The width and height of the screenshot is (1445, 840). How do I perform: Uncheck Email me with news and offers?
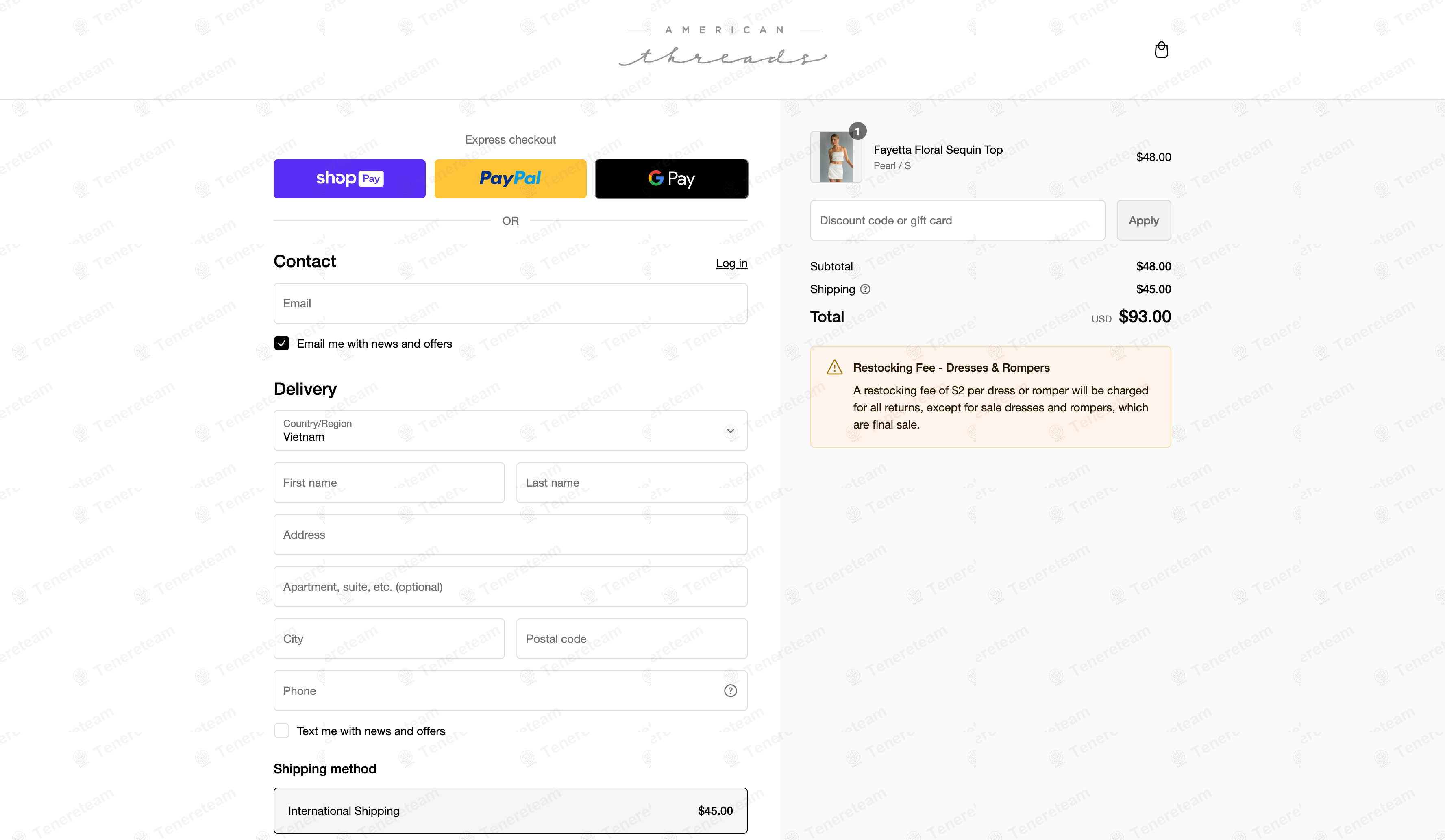pos(281,344)
